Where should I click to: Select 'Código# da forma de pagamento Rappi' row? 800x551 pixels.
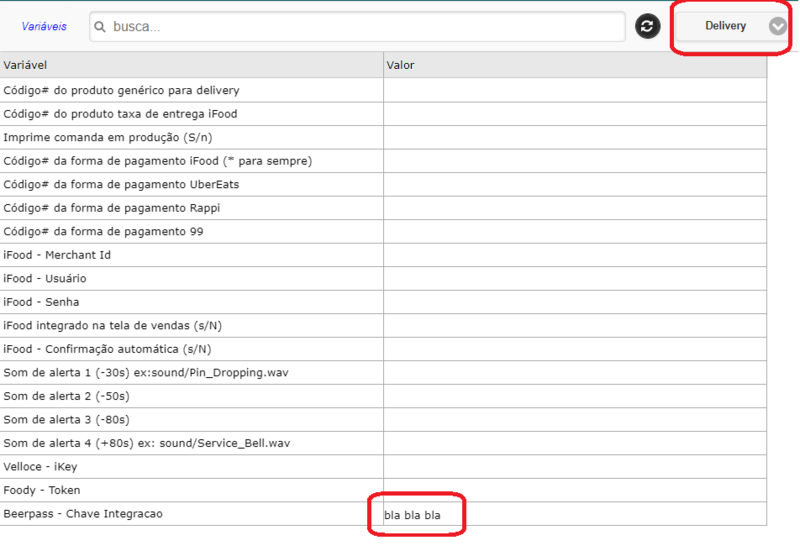click(x=383, y=208)
